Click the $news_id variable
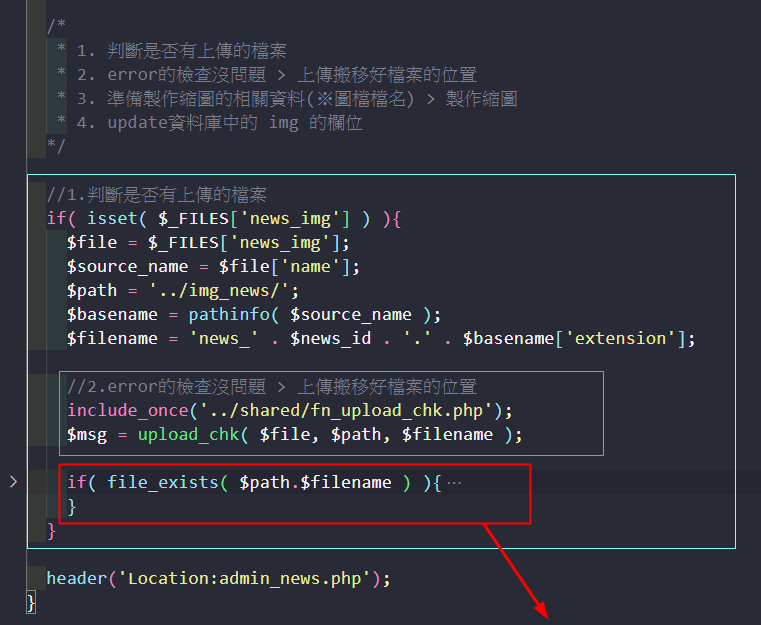The width and height of the screenshot is (761, 625). 330,339
